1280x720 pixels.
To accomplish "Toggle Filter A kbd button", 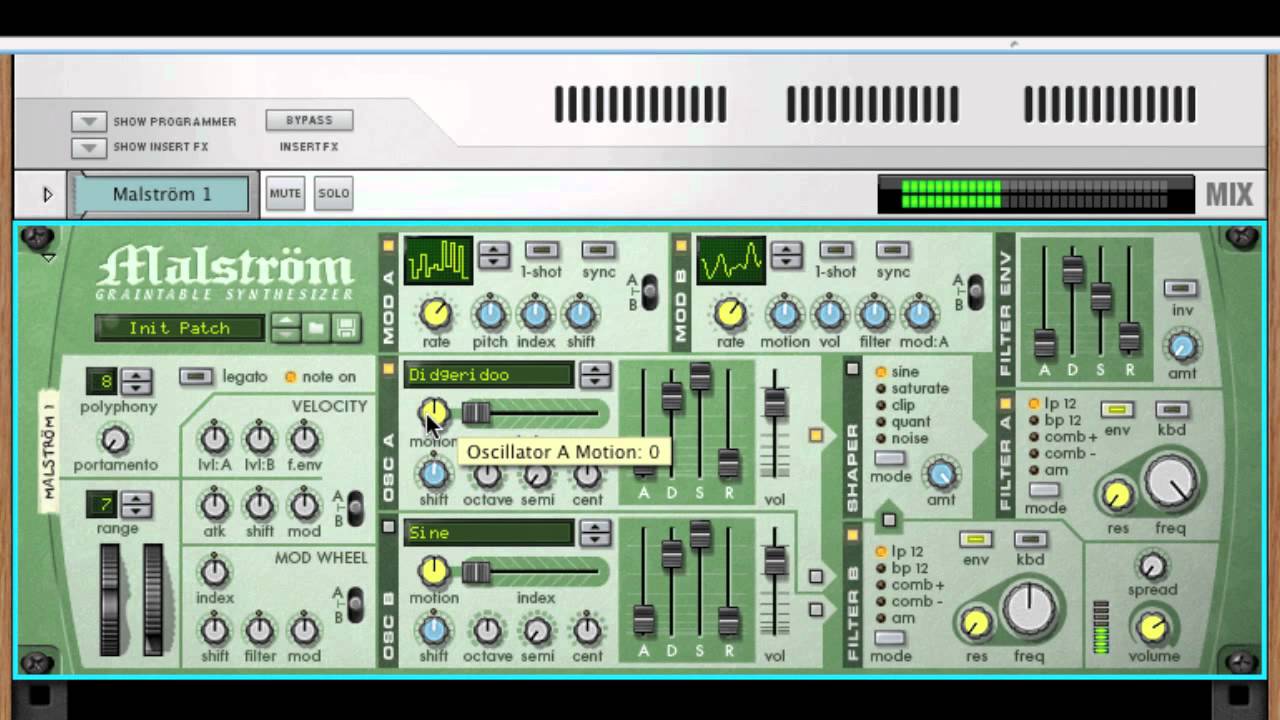I will pyautogui.click(x=1172, y=410).
